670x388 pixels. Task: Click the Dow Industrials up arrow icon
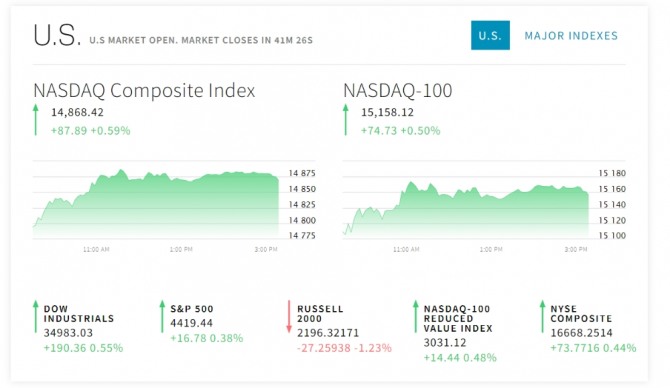(36, 317)
